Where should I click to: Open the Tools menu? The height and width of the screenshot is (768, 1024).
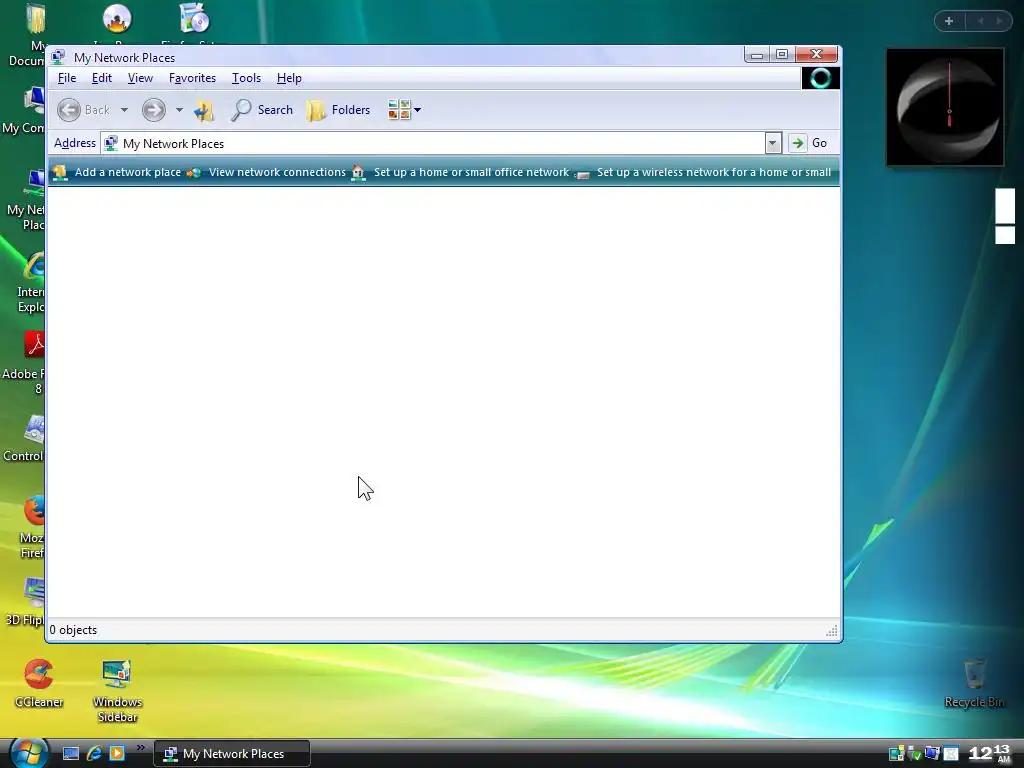coord(246,78)
